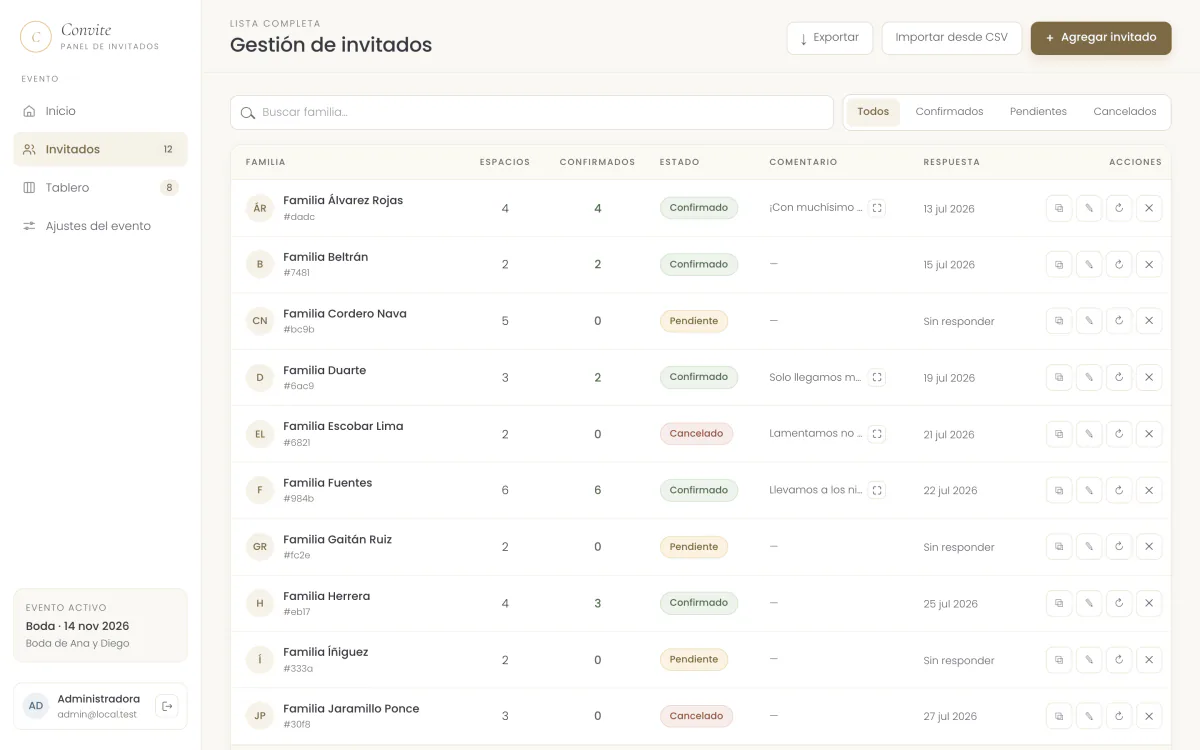The image size is (1200, 750).
Task: Copy invitation link for Familia Herrera
Action: pyautogui.click(x=1059, y=603)
